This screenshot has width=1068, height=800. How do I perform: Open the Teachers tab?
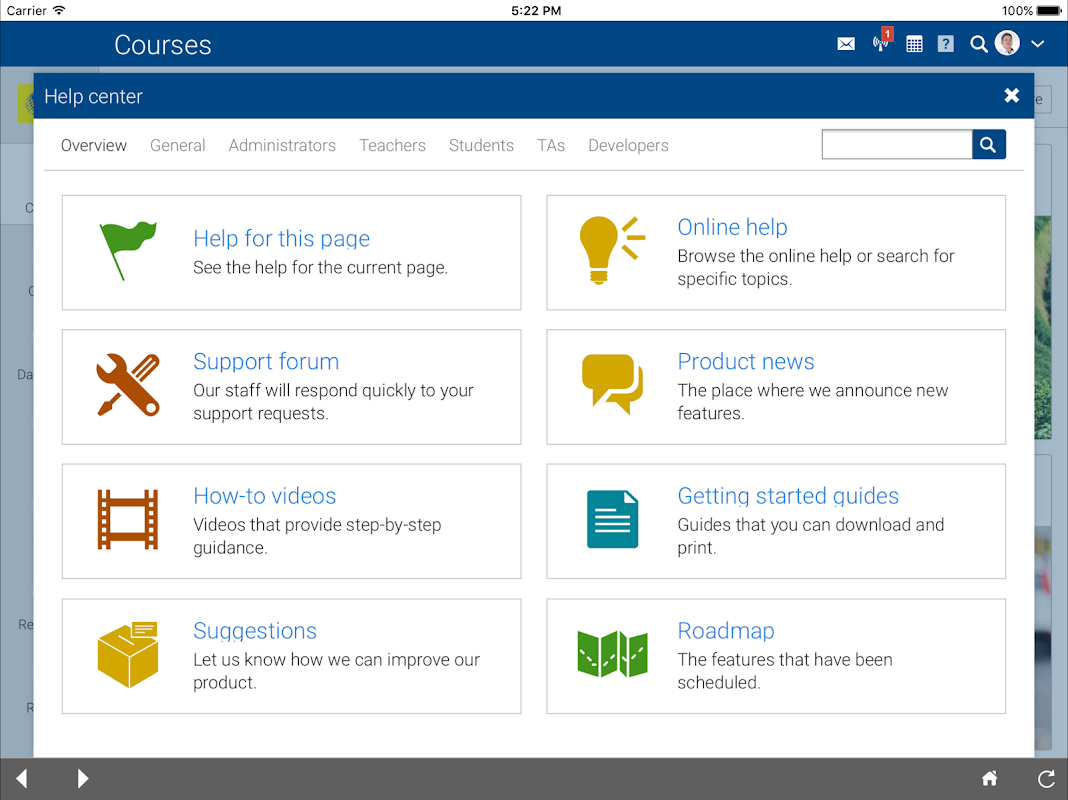(392, 146)
